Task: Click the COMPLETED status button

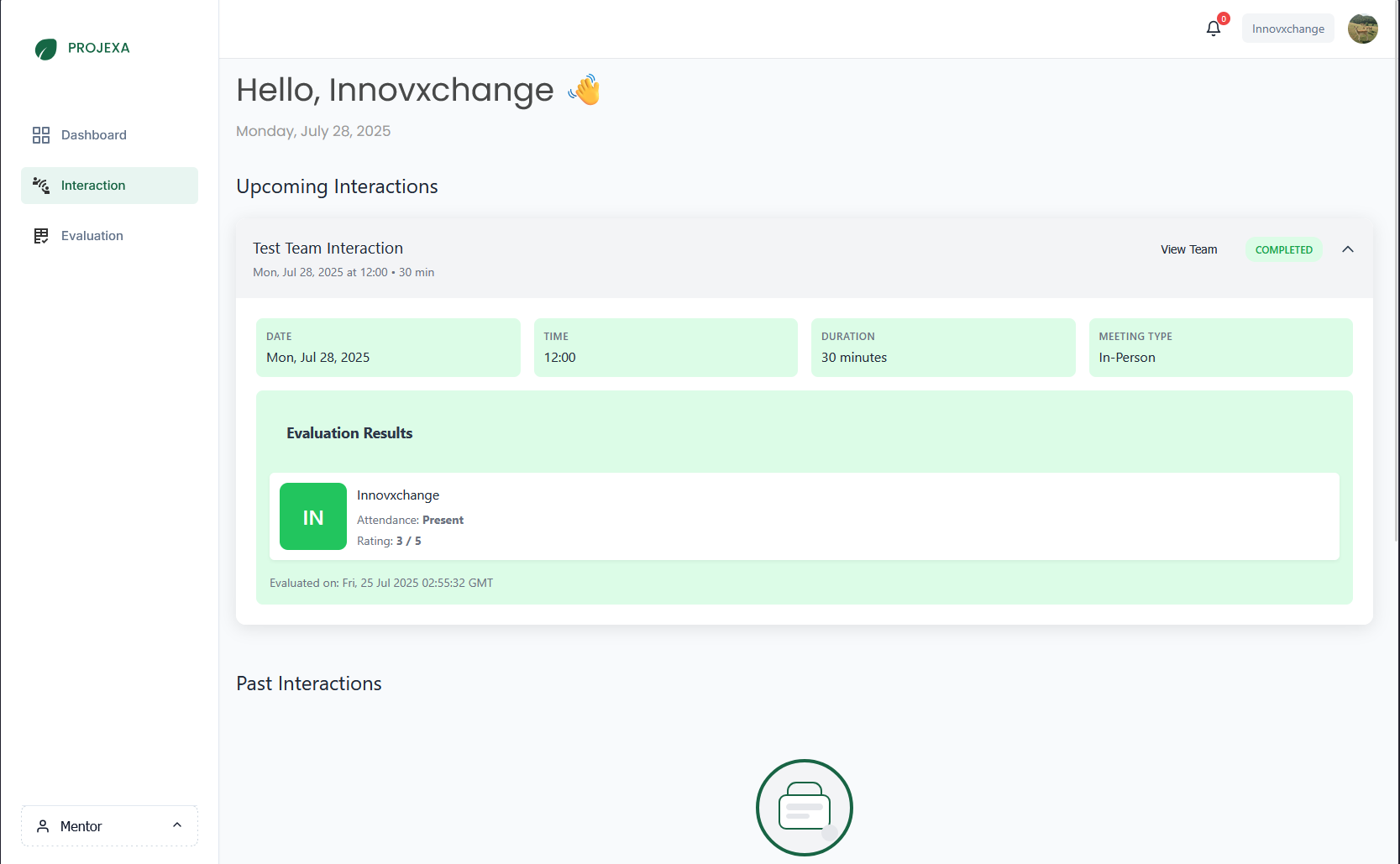Action: [x=1283, y=249]
